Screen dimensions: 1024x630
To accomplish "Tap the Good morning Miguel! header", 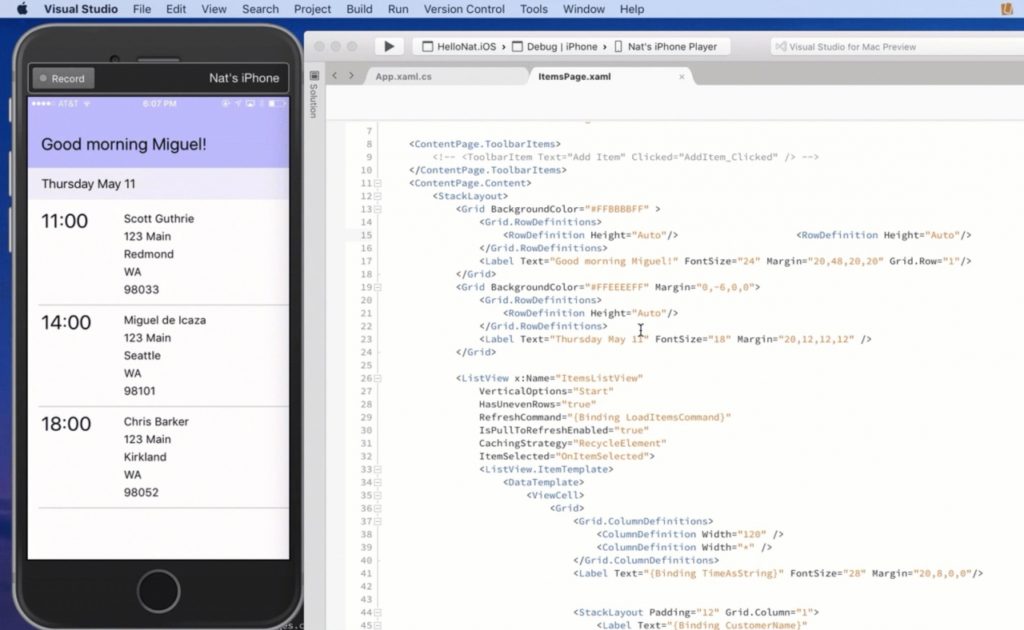I will coord(123,144).
